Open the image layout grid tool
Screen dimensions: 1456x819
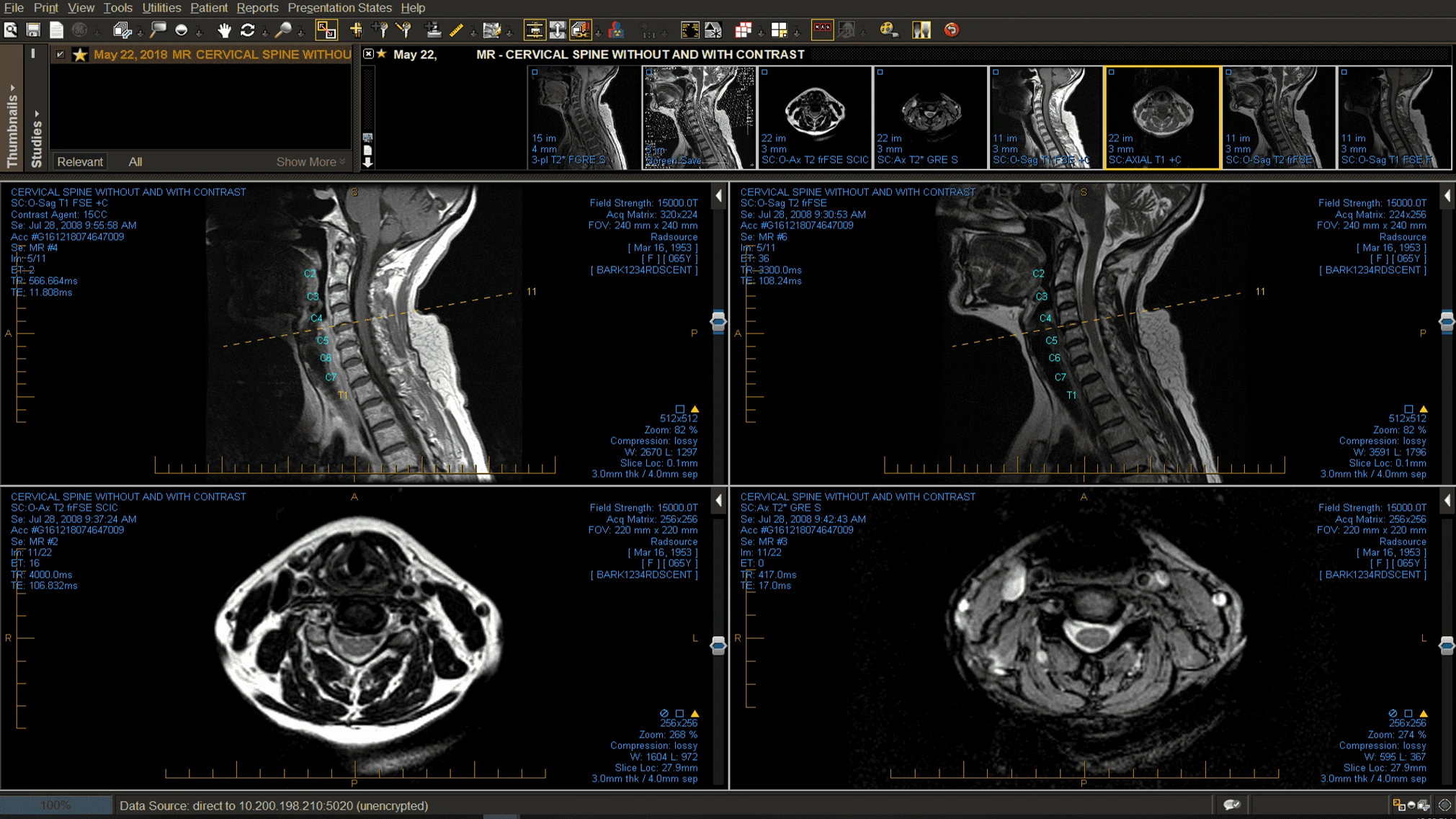point(779,31)
